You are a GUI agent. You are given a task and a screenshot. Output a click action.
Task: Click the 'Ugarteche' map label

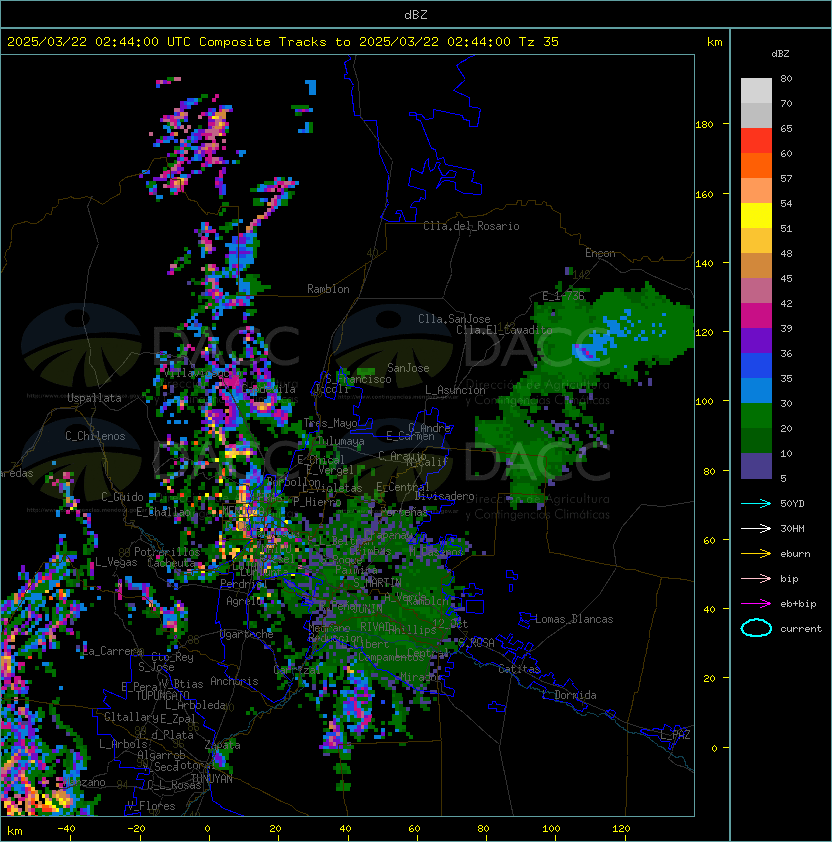(x=247, y=634)
